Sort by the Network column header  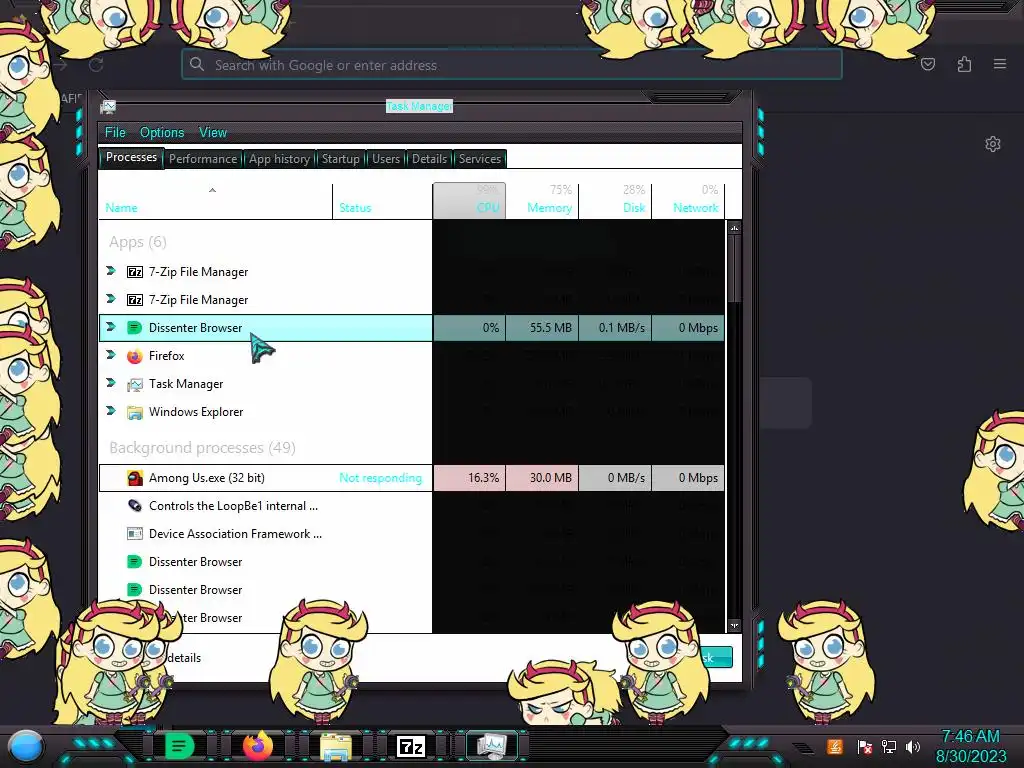coord(688,200)
